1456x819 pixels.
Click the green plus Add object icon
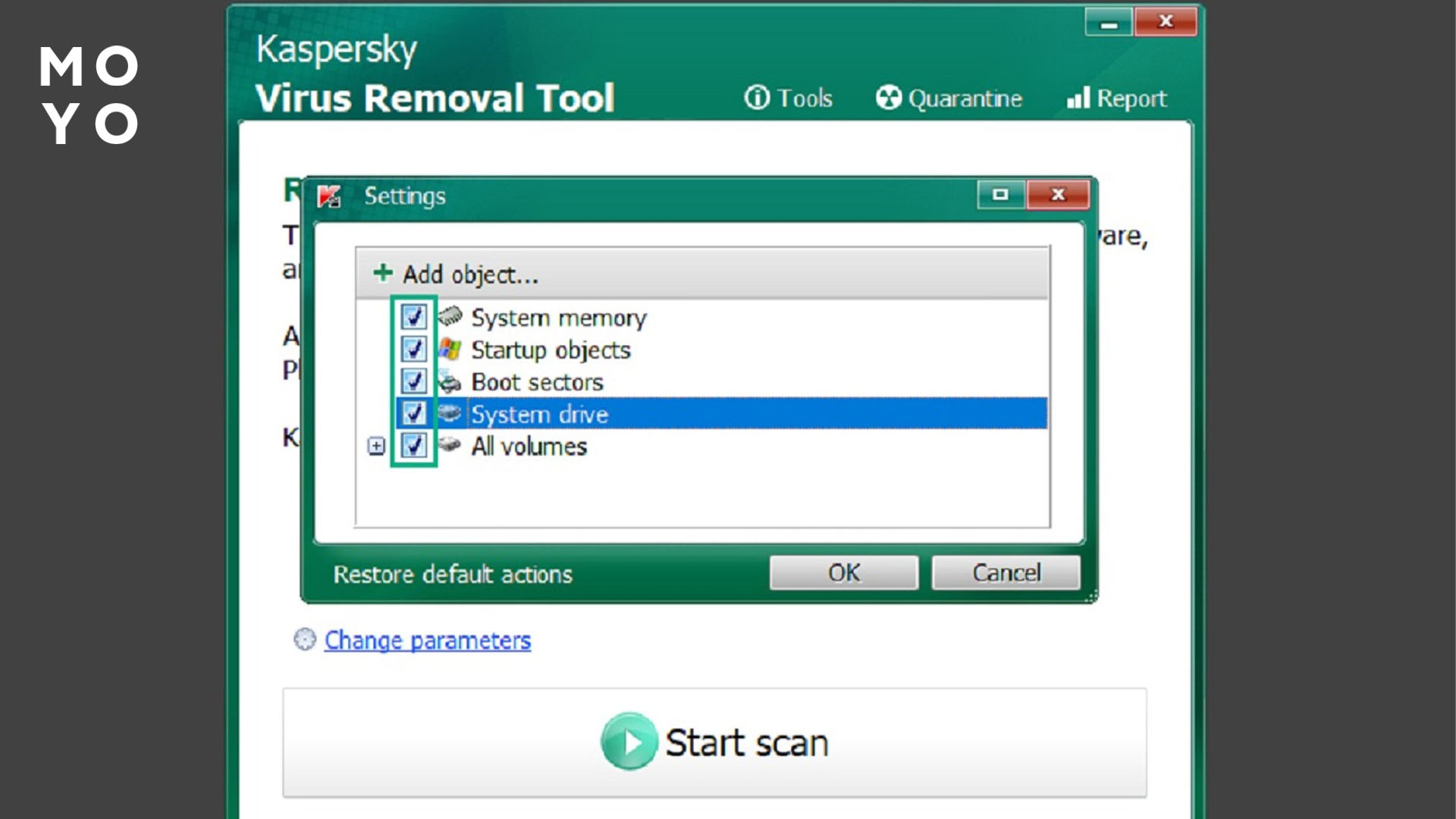tap(383, 273)
